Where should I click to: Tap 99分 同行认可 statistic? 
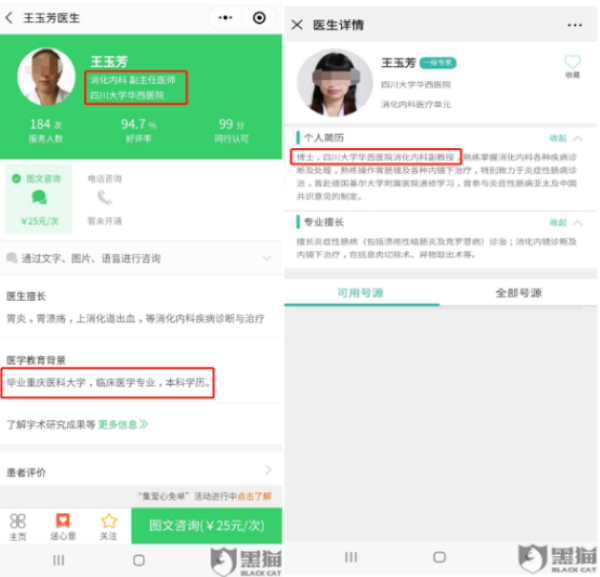click(x=231, y=130)
